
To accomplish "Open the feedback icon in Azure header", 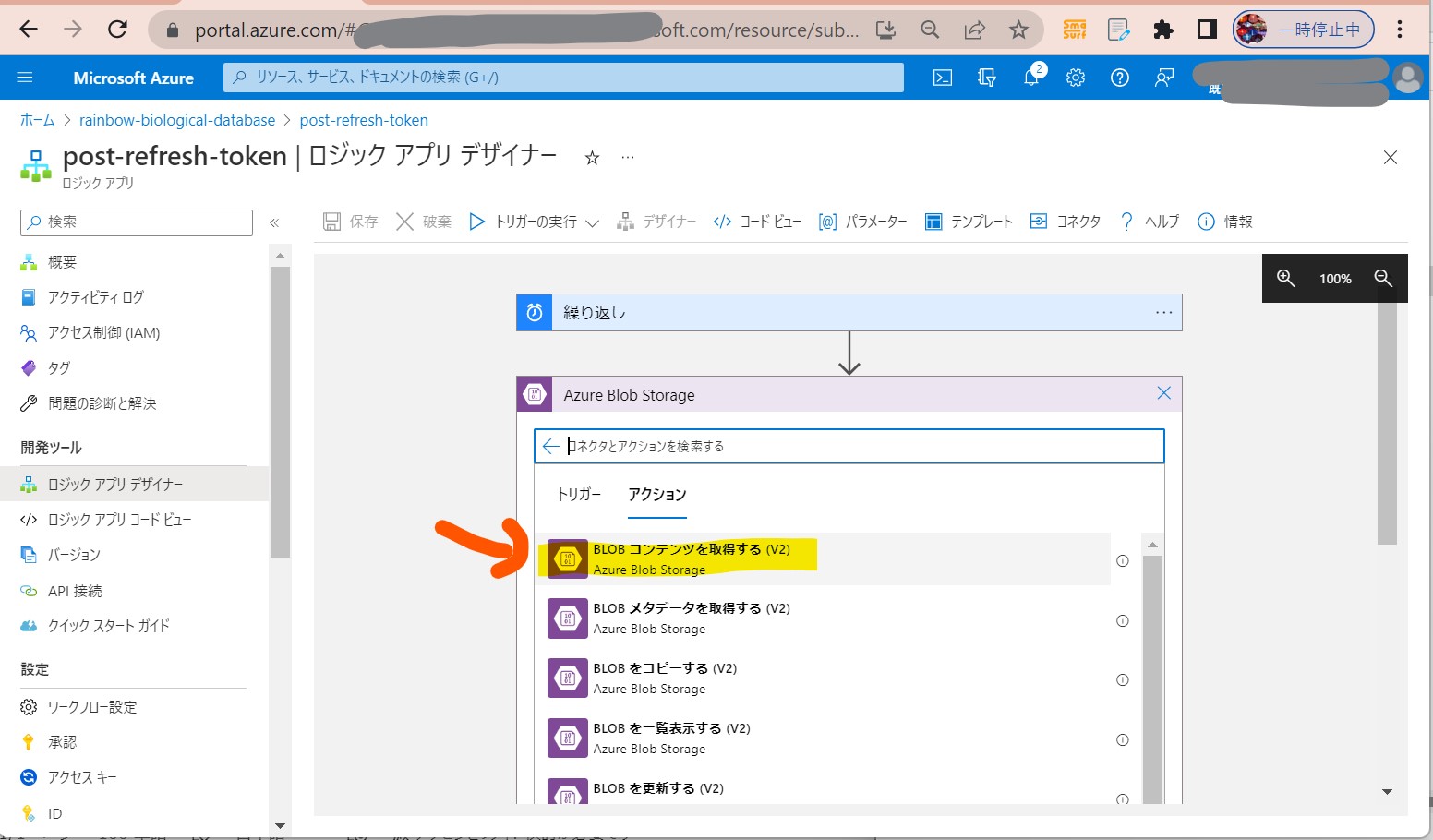I will coord(1164,78).
